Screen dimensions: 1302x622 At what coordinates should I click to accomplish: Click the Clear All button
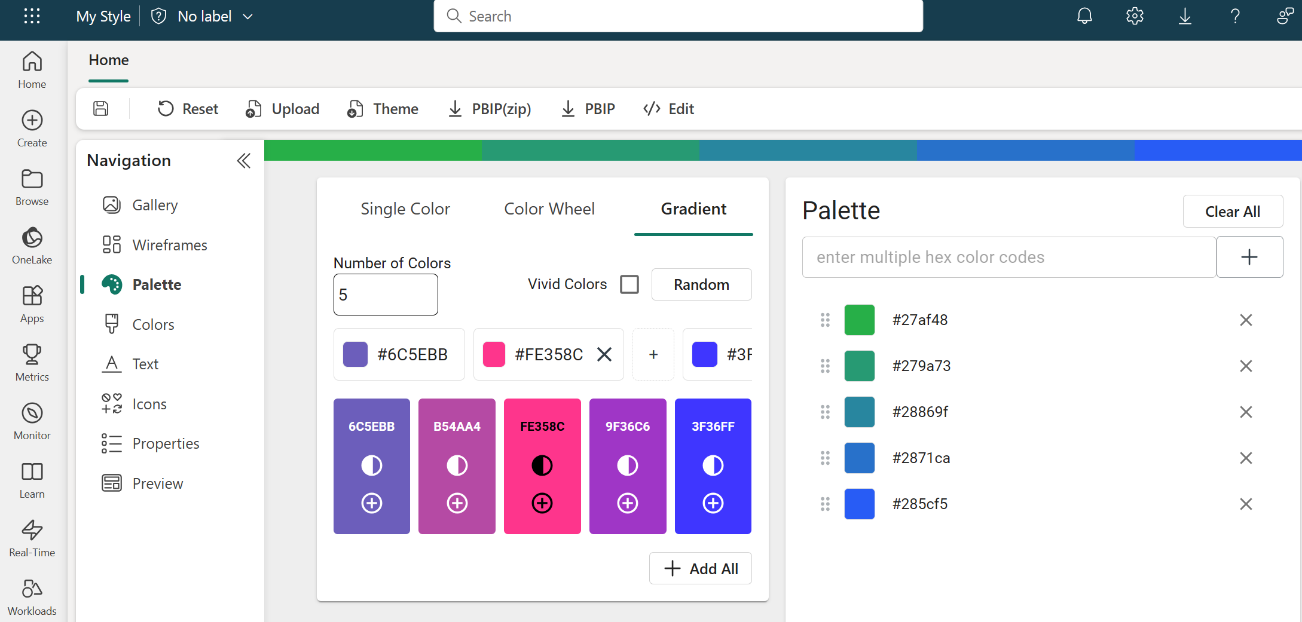pos(1233,211)
